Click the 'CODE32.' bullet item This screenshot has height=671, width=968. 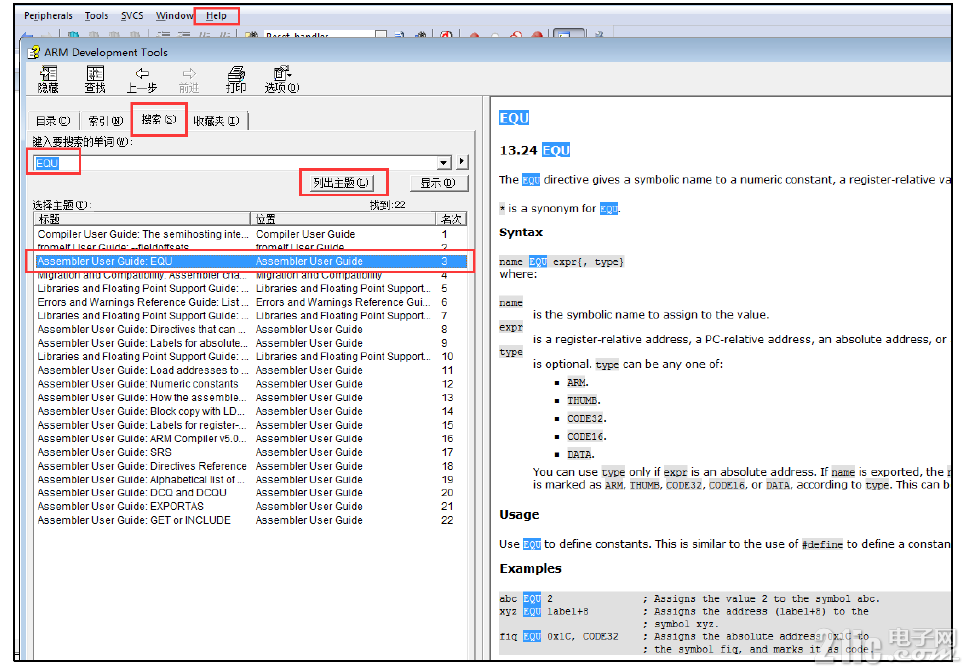[x=587, y=419]
